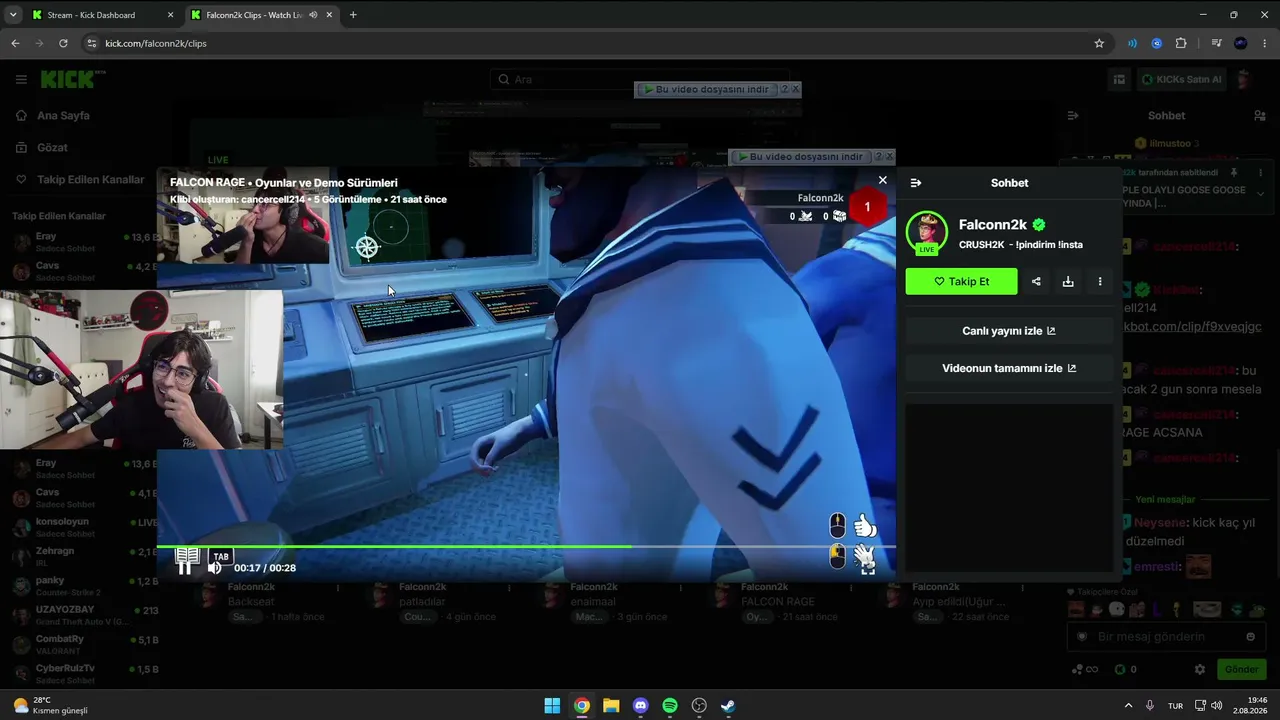Open chat settings gear icon
Image resolution: width=1280 pixels, height=720 pixels.
coord(1200,669)
